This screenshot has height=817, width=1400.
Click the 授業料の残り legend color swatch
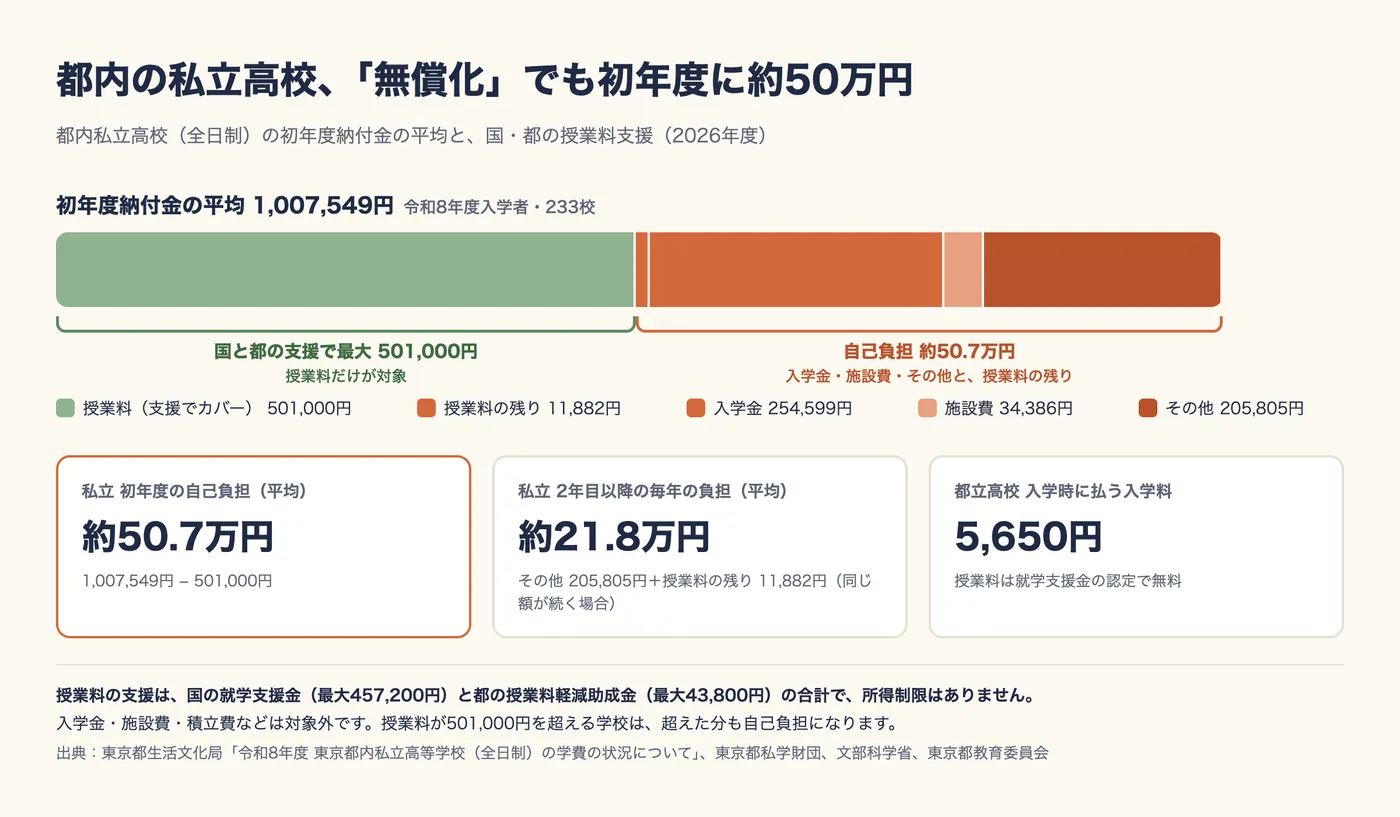[x=426, y=408]
